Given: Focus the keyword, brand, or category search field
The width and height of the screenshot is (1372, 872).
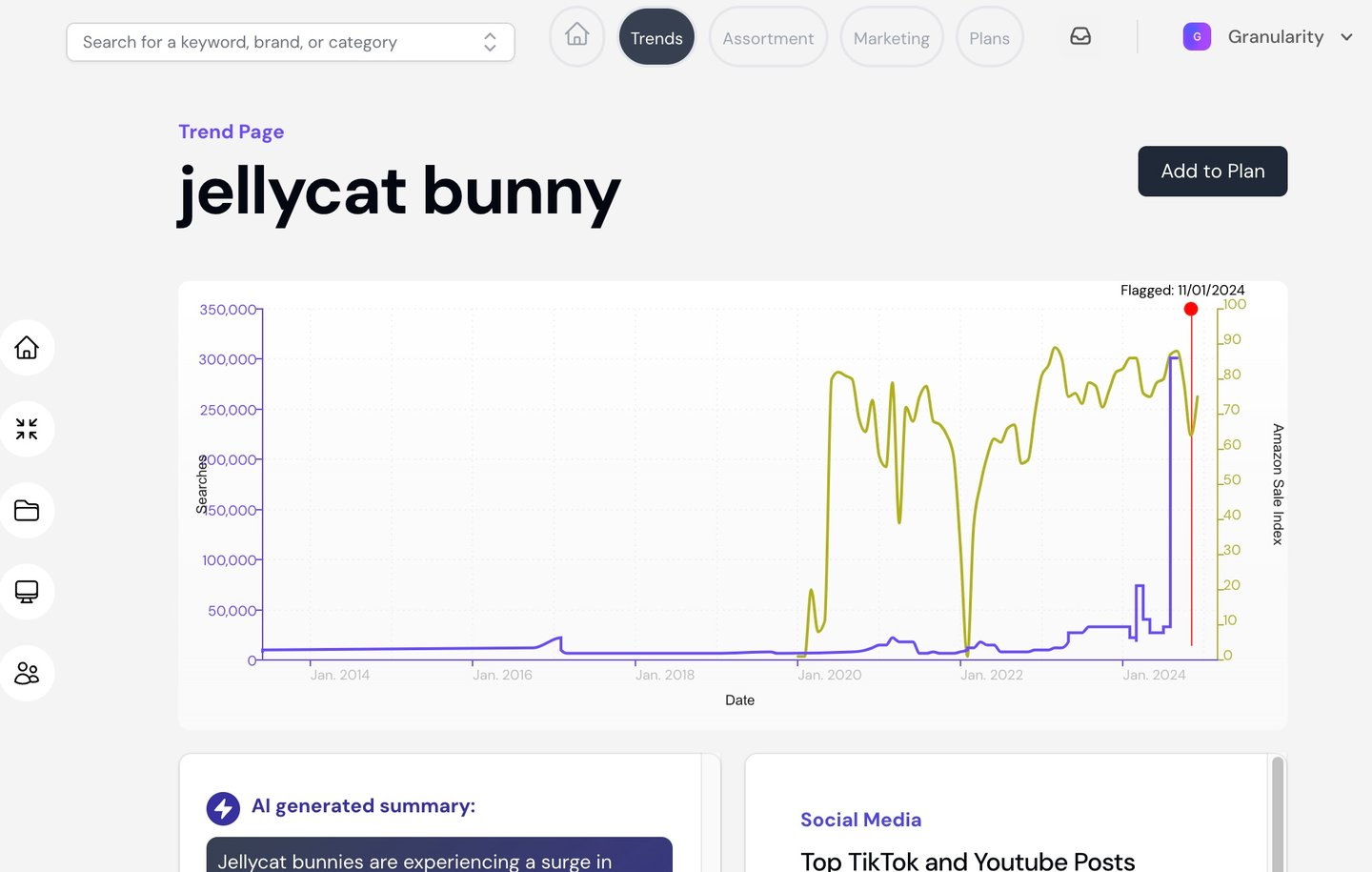Looking at the screenshot, I should click(291, 42).
